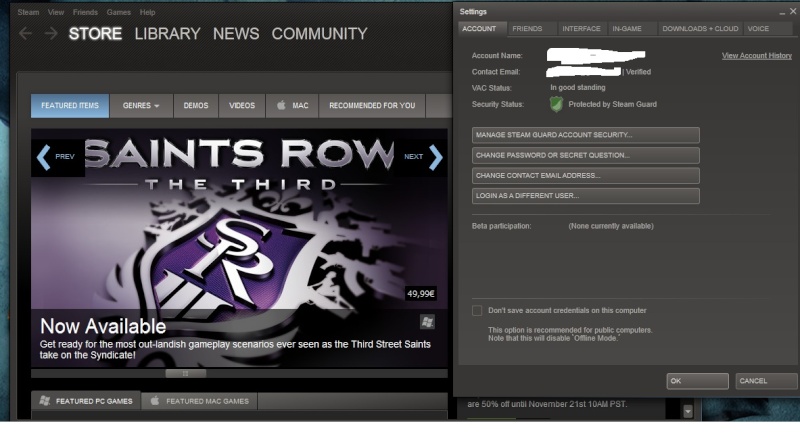Click the 'Now Available' headline
Image resolution: width=800 pixels, height=438 pixels.
(103, 326)
